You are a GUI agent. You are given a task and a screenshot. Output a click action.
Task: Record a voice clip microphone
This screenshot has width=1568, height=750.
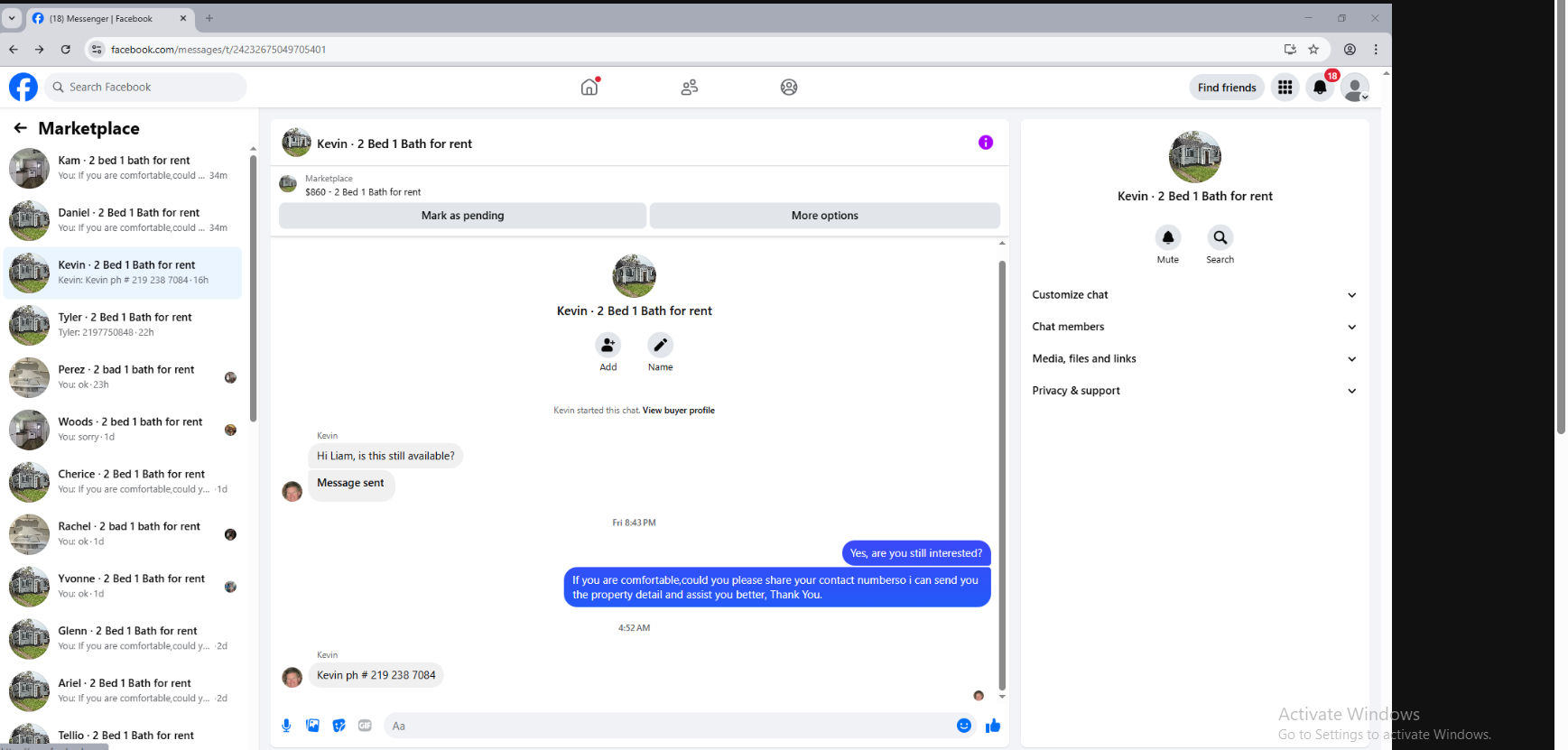point(286,726)
